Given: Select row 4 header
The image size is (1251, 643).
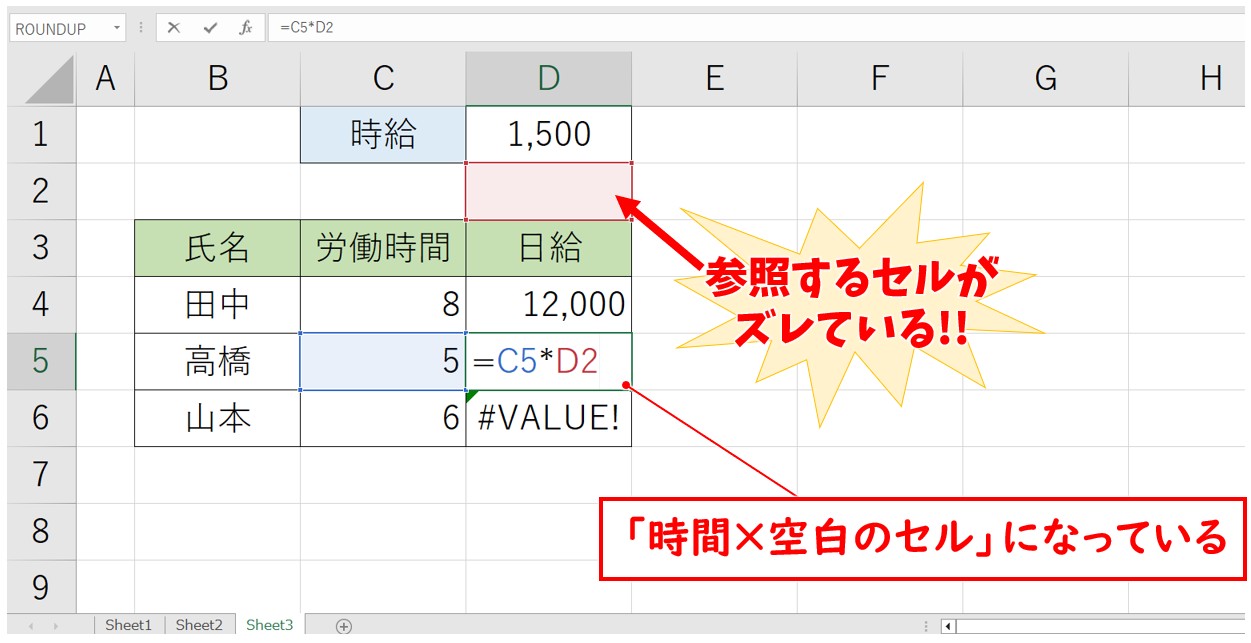Looking at the screenshot, I should 41,305.
